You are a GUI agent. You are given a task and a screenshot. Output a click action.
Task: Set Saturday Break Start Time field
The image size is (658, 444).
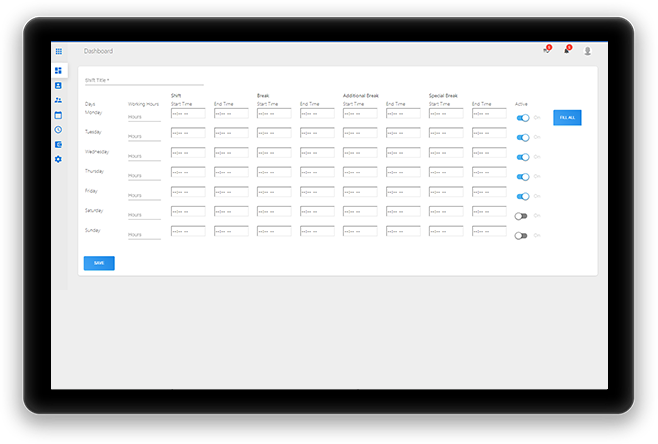click(274, 212)
